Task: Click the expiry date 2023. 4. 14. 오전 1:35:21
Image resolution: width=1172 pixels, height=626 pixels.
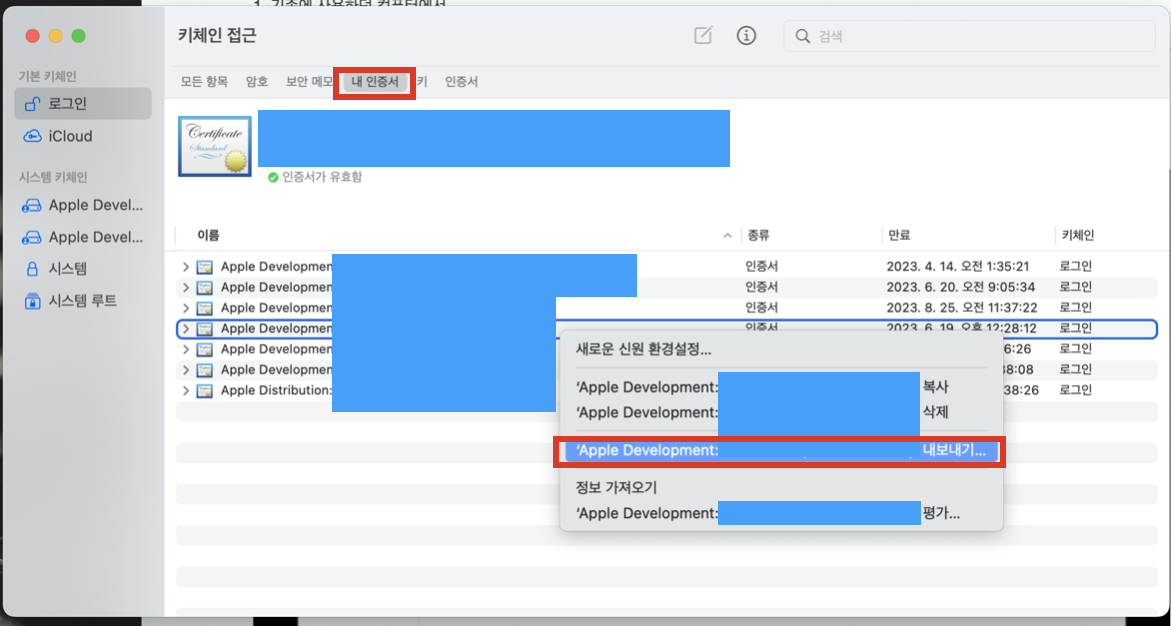Action: tap(957, 267)
